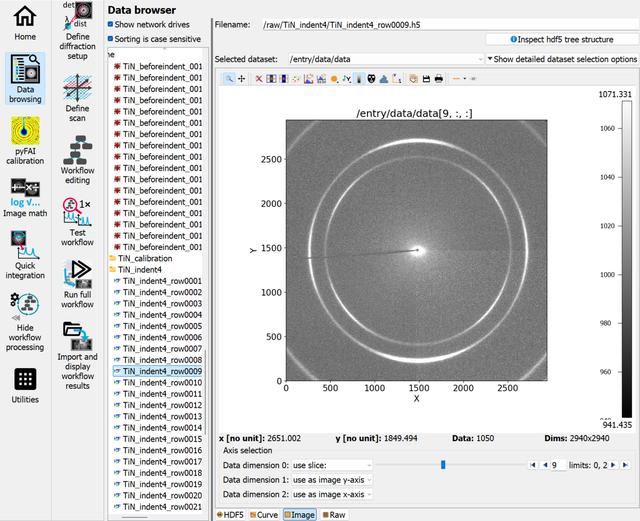
Task: Click the Filename input field
Action: [451, 24]
